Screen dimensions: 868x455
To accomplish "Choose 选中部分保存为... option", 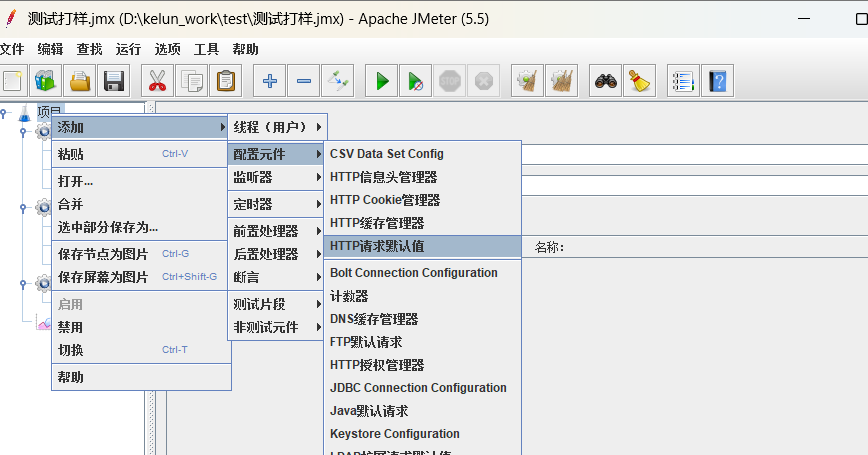I will pos(141,227).
